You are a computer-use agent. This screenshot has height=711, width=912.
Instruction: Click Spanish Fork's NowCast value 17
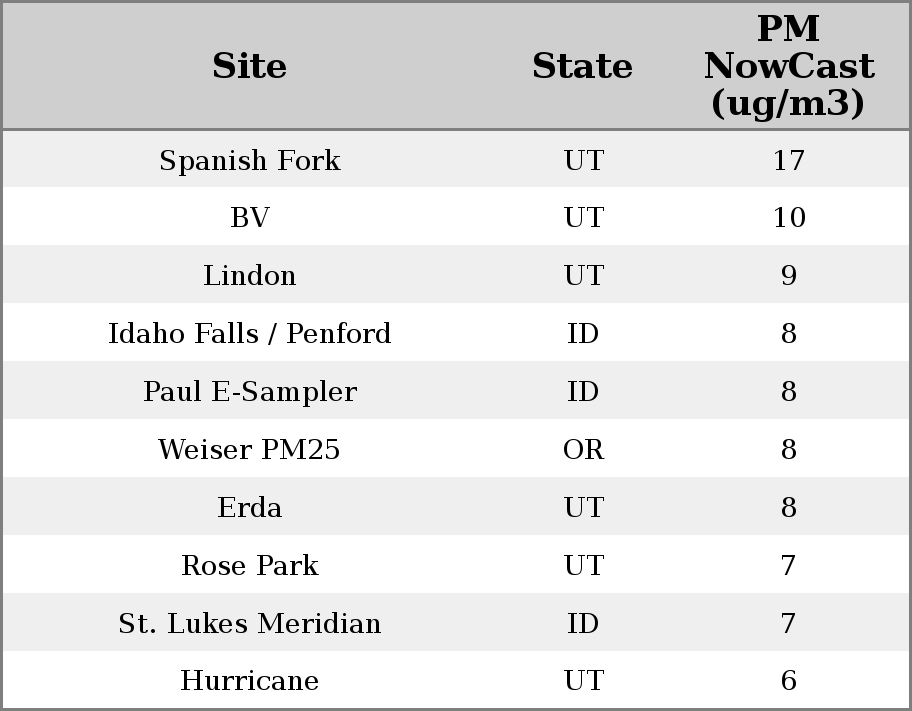(788, 160)
